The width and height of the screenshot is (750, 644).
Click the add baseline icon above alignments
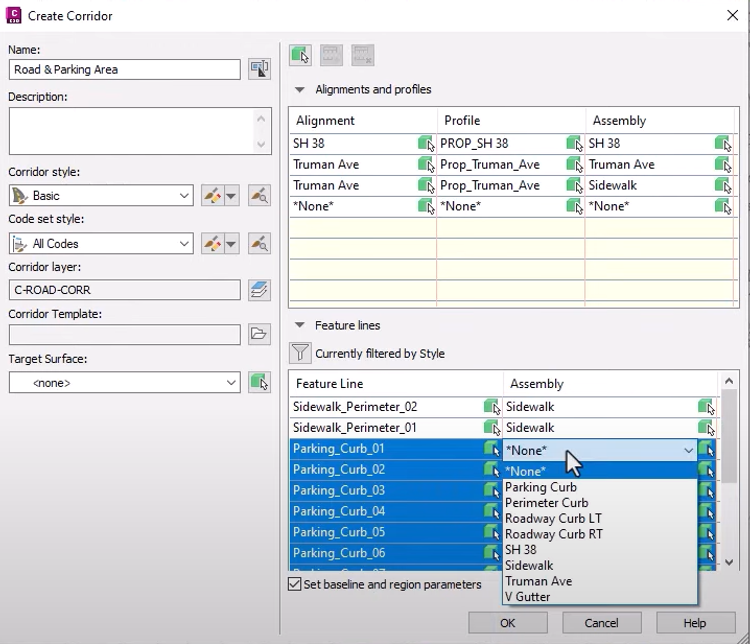pyautogui.click(x=300, y=55)
